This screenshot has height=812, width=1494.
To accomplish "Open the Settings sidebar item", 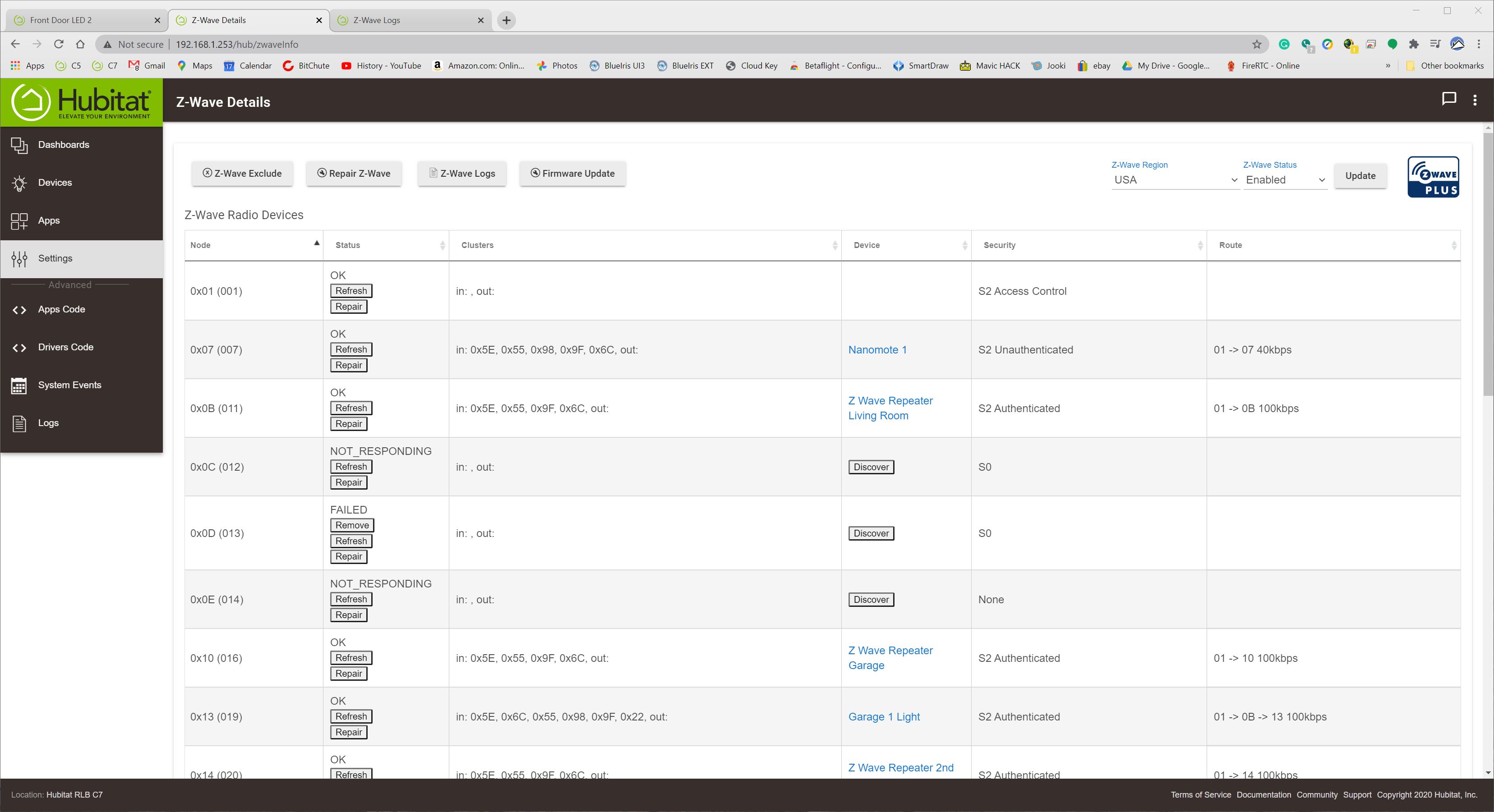I will pos(81,258).
